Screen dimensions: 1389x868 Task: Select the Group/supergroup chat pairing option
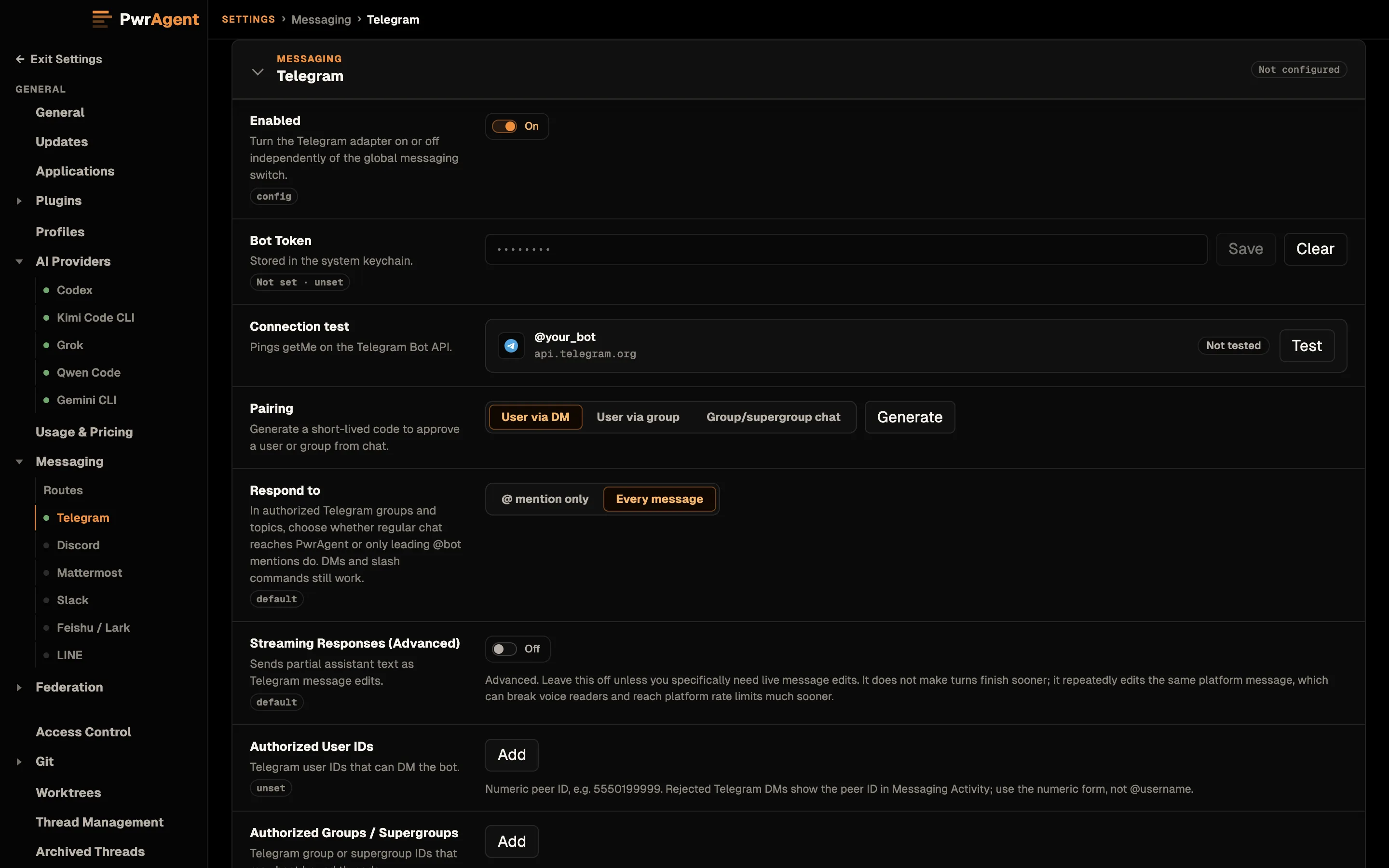[x=773, y=417]
